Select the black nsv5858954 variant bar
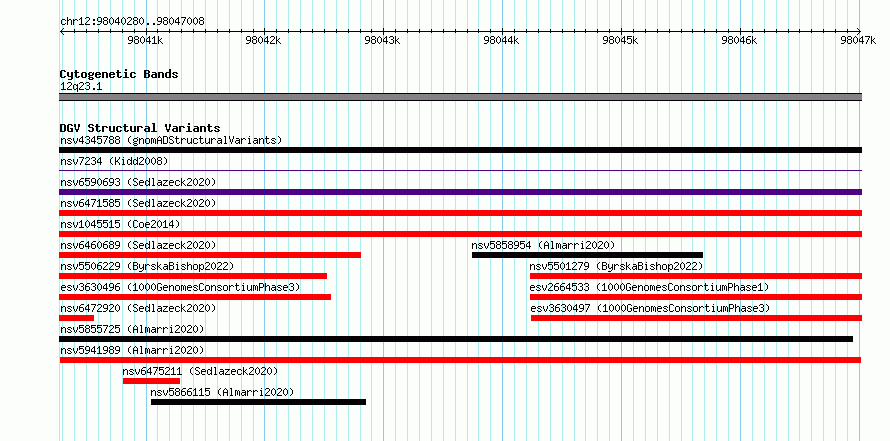The image size is (890, 441). coord(587,255)
